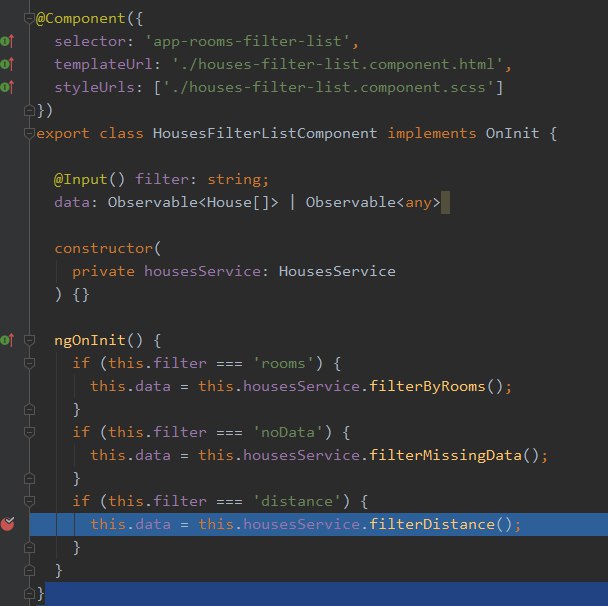Toggle the red breakpoint on filterDistance line
Screen dimensions: 608x606
(7, 524)
